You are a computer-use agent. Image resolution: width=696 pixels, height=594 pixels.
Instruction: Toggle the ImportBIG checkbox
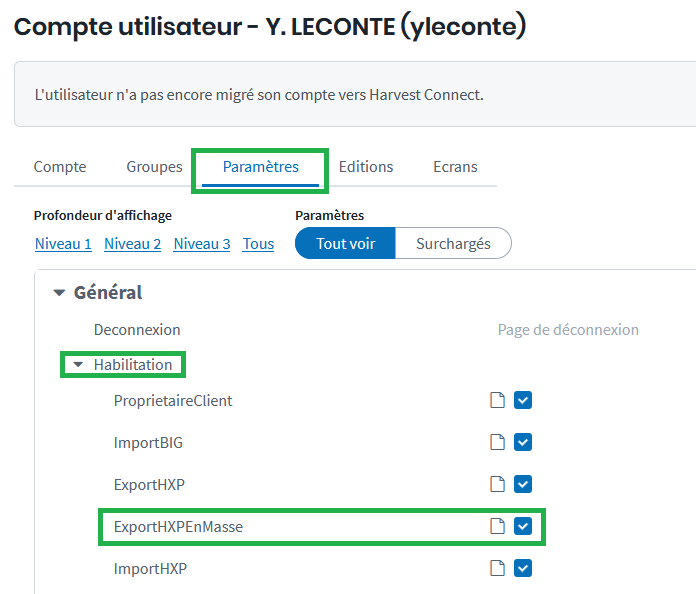point(523,443)
